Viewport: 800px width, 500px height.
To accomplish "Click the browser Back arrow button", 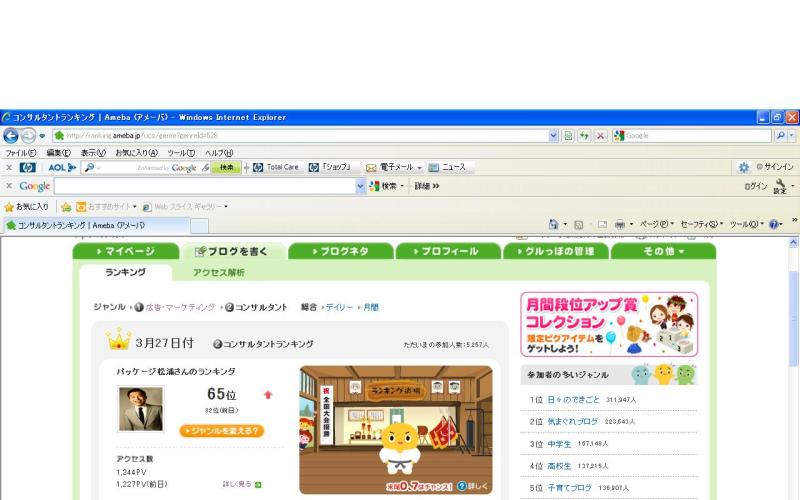I will pos(11,135).
